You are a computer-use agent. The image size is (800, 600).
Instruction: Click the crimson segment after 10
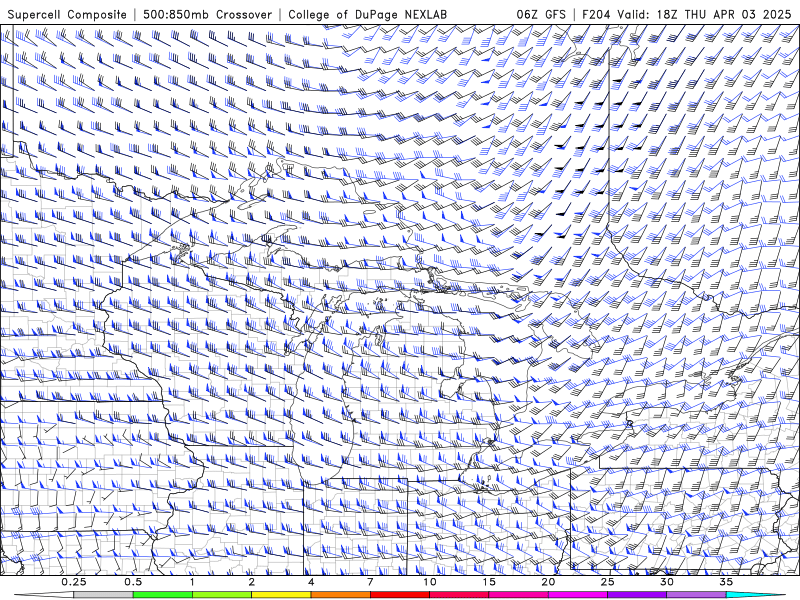tap(459, 595)
